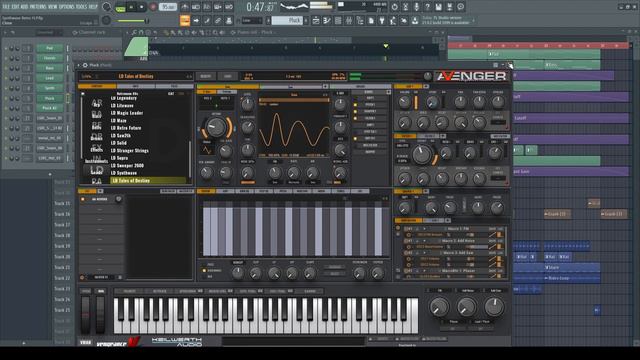Image resolution: width=640 pixels, height=360 pixels.
Task: Open the mixer view icon
Action: 349,20
